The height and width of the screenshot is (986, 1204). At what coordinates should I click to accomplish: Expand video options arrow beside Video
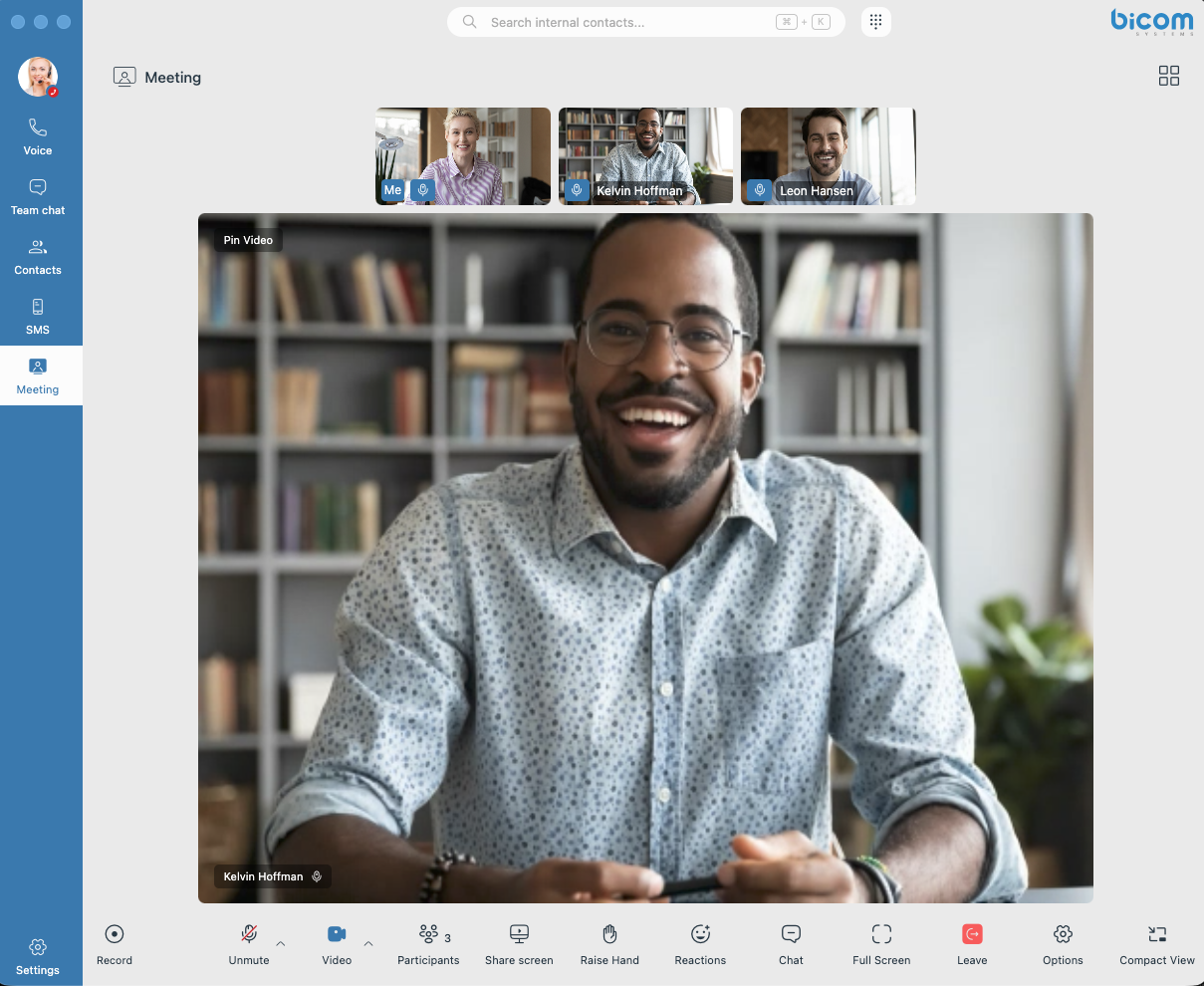(368, 943)
